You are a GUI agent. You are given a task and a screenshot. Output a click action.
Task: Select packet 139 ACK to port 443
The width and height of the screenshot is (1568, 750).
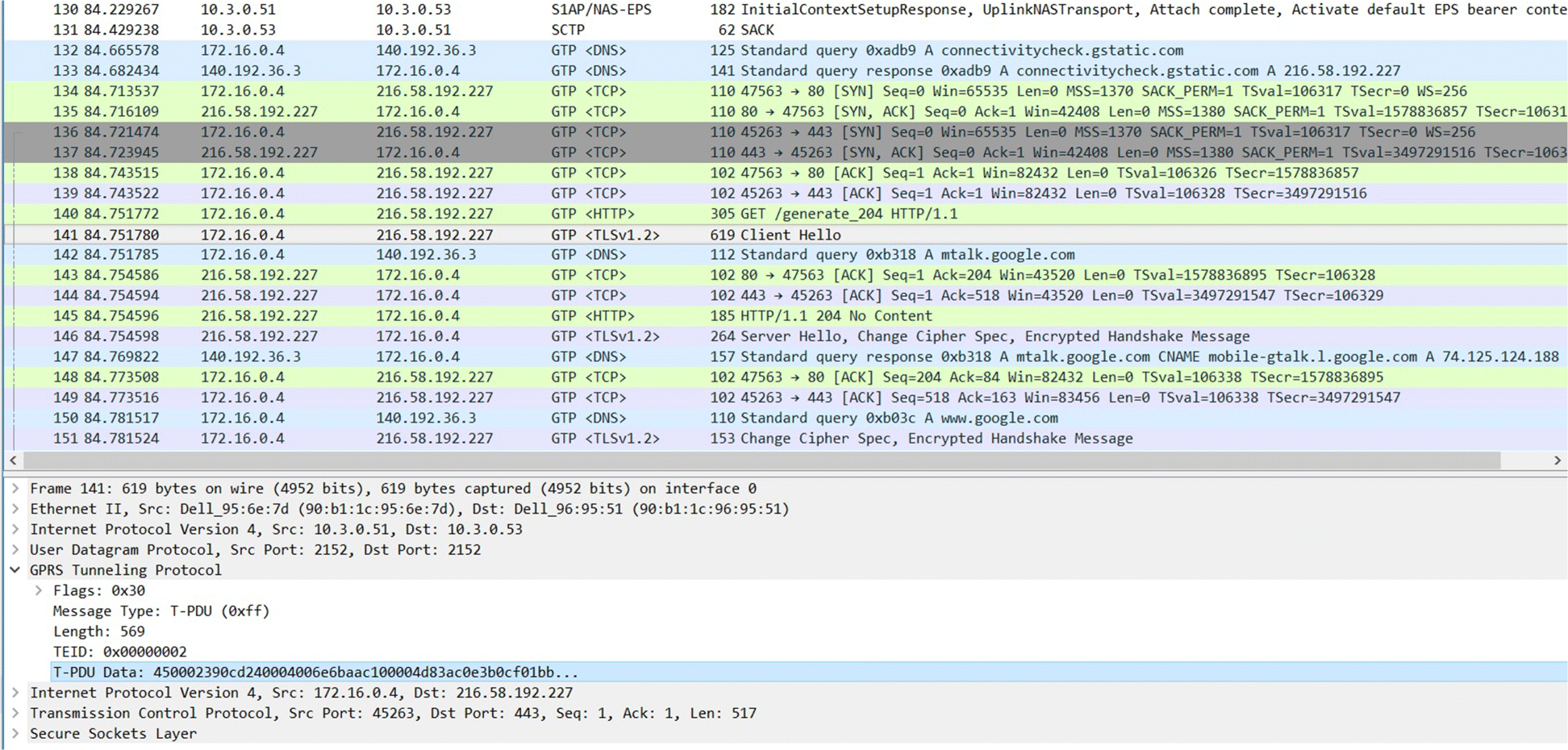pos(786,194)
